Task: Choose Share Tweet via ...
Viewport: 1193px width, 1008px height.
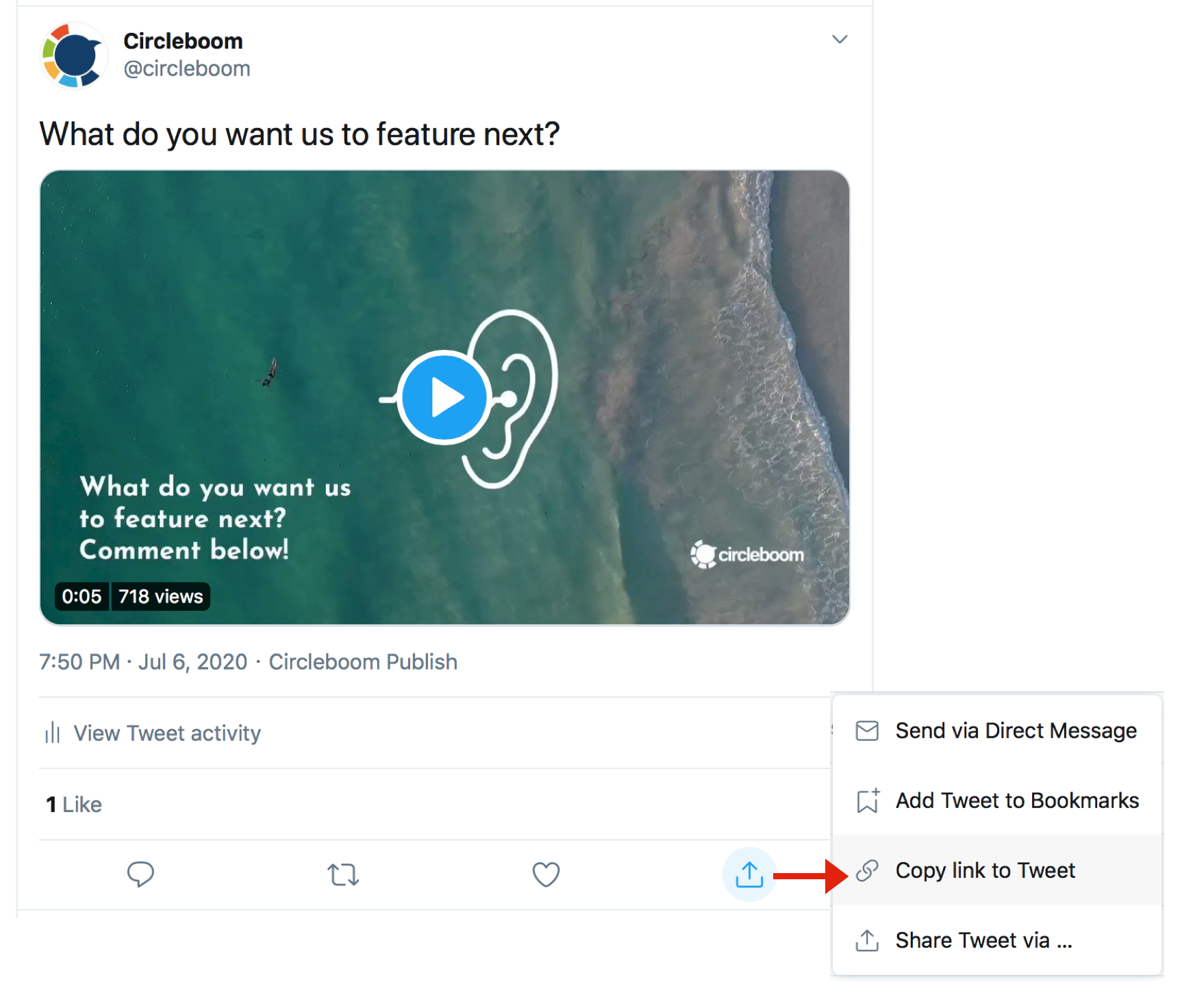Action: (x=983, y=940)
